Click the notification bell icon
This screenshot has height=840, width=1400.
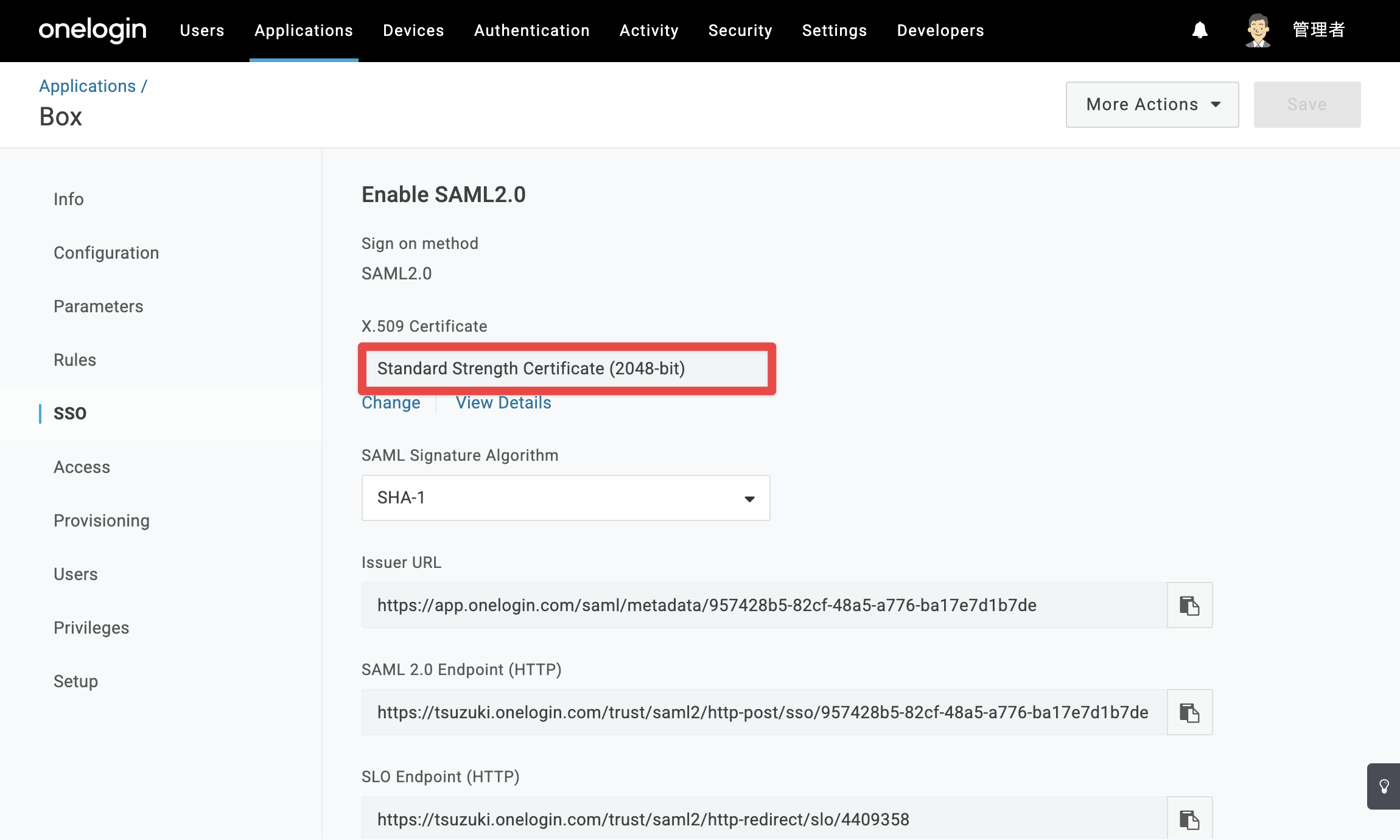(x=1200, y=30)
